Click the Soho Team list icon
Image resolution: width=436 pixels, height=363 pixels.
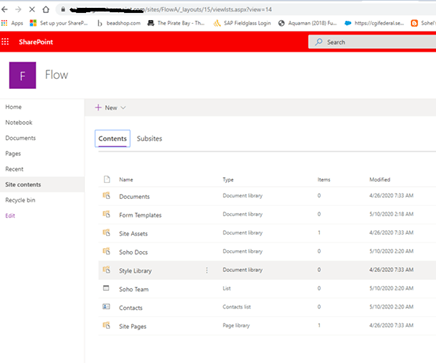[106, 288]
